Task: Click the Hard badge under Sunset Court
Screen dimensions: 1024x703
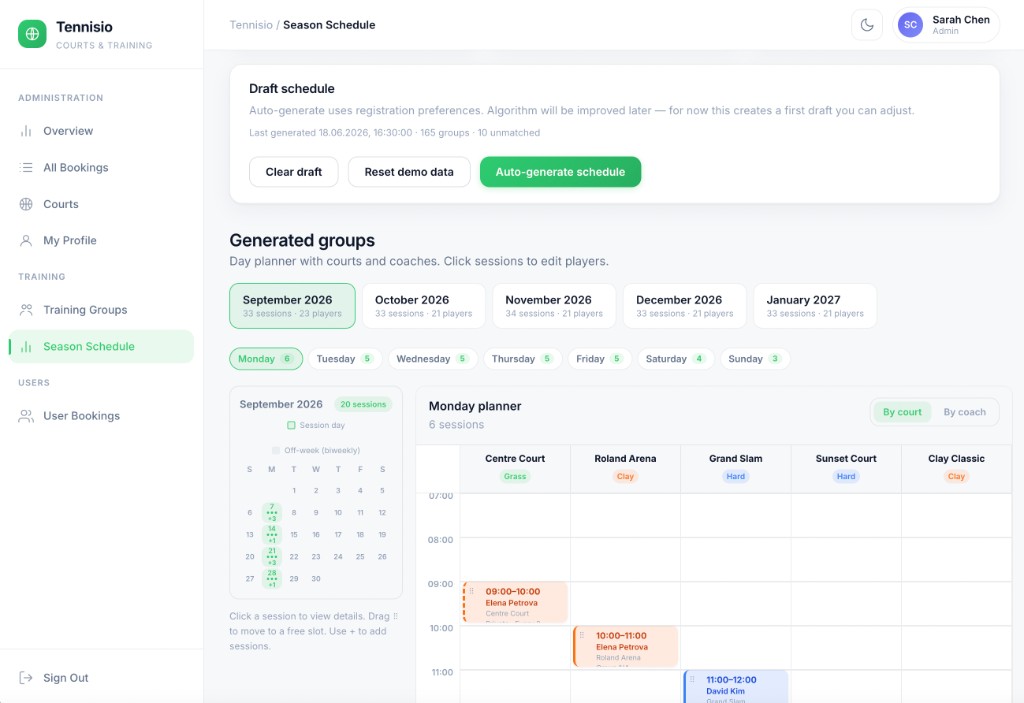Action: pos(846,476)
